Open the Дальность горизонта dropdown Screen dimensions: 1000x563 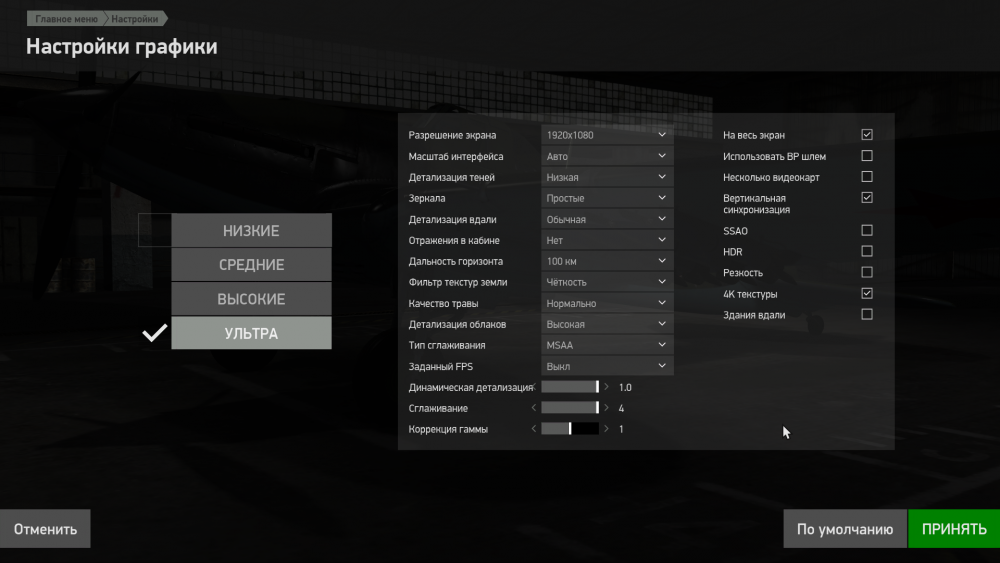pyautogui.click(x=607, y=261)
